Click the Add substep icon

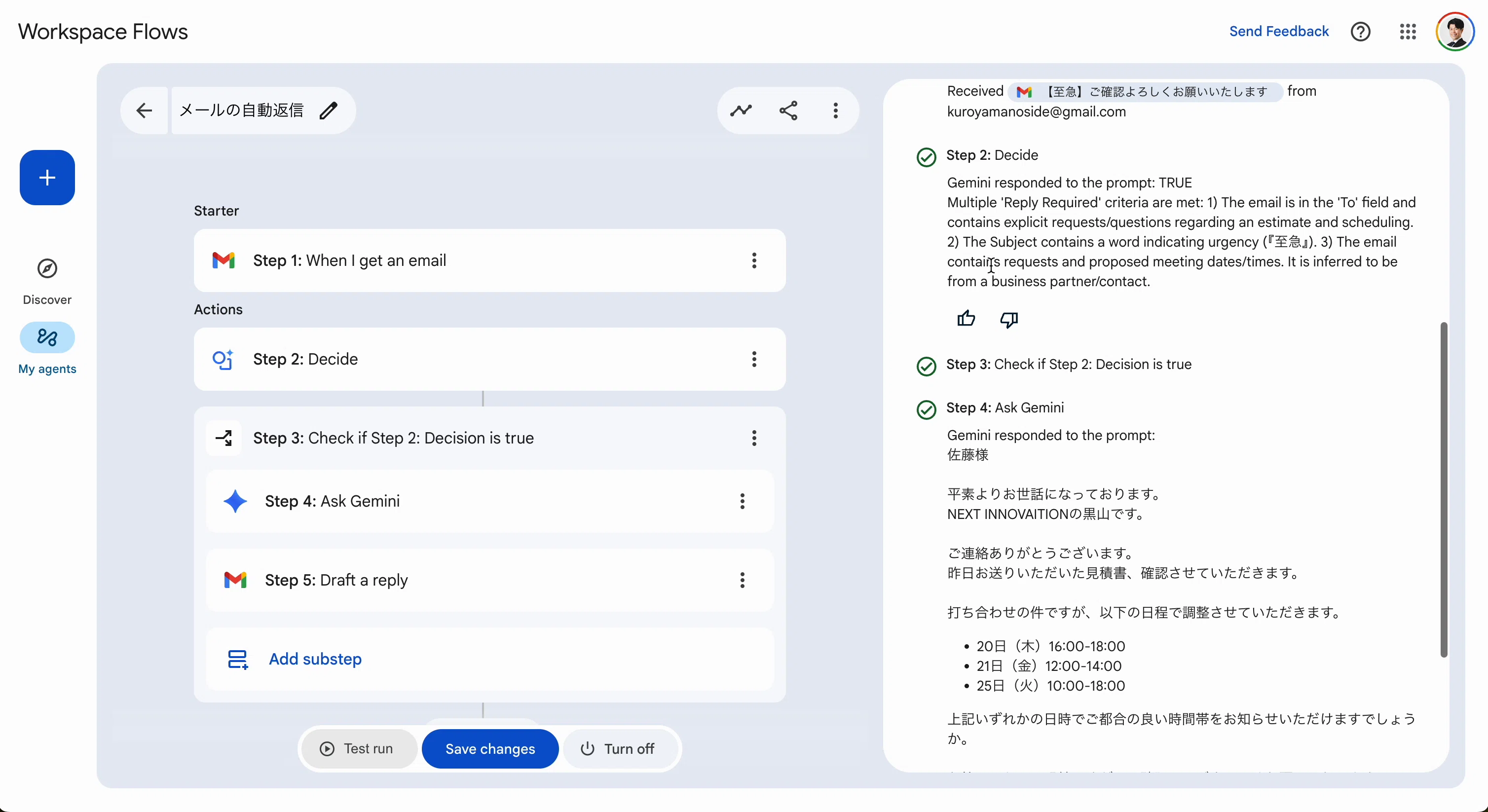[x=237, y=660]
